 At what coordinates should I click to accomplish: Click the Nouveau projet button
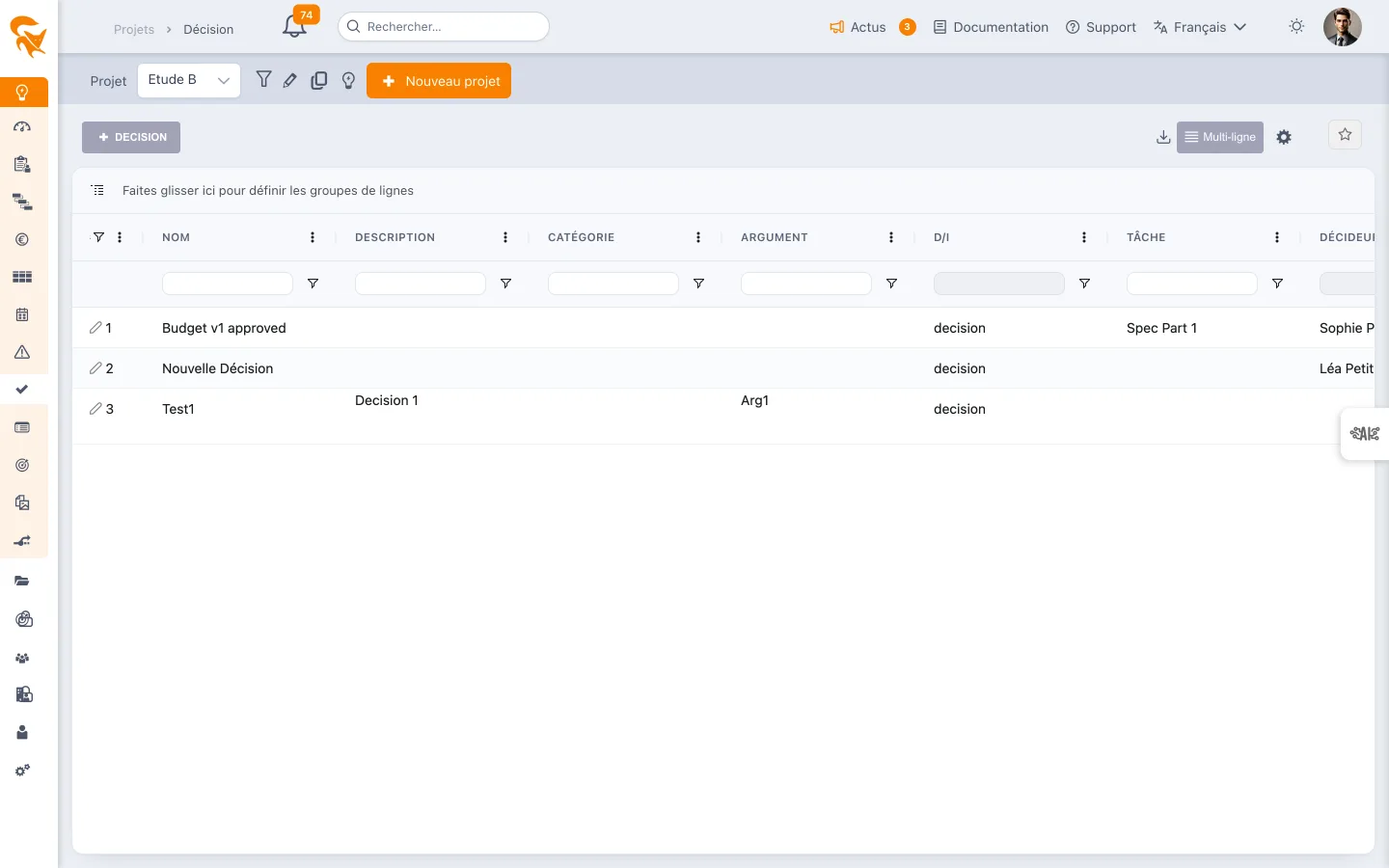coord(439,81)
